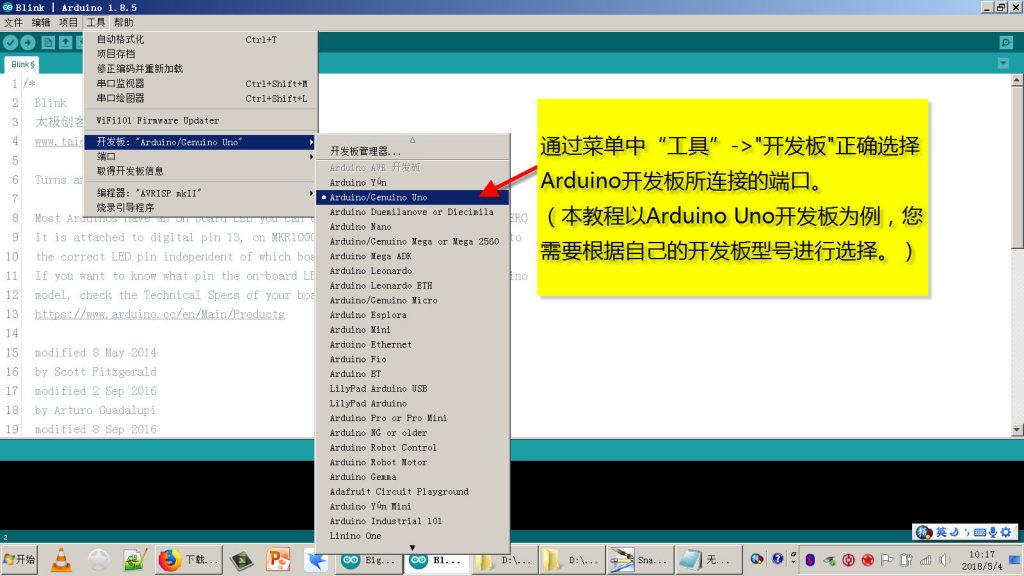The width and height of the screenshot is (1024, 576).
Task: Select the Arduino Nano board
Action: pyautogui.click(x=412, y=227)
